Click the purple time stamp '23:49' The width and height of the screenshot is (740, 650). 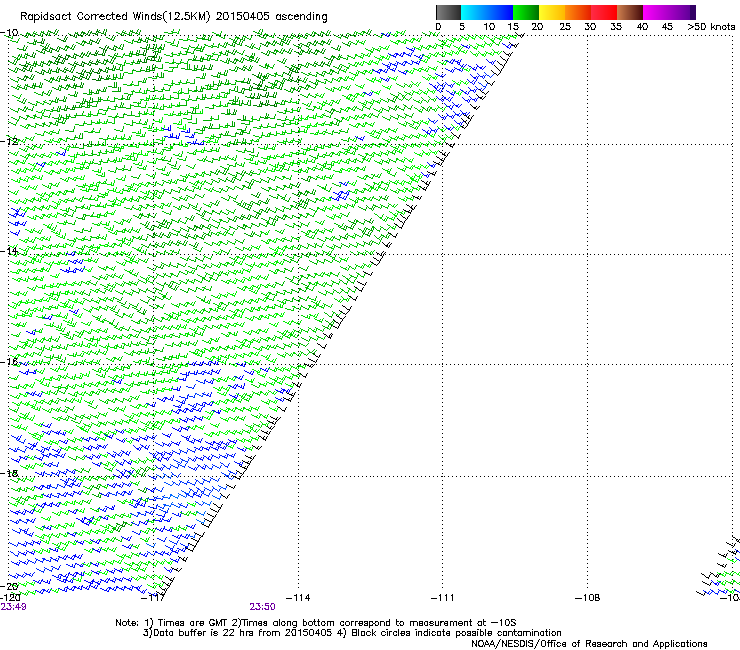(x=13, y=607)
